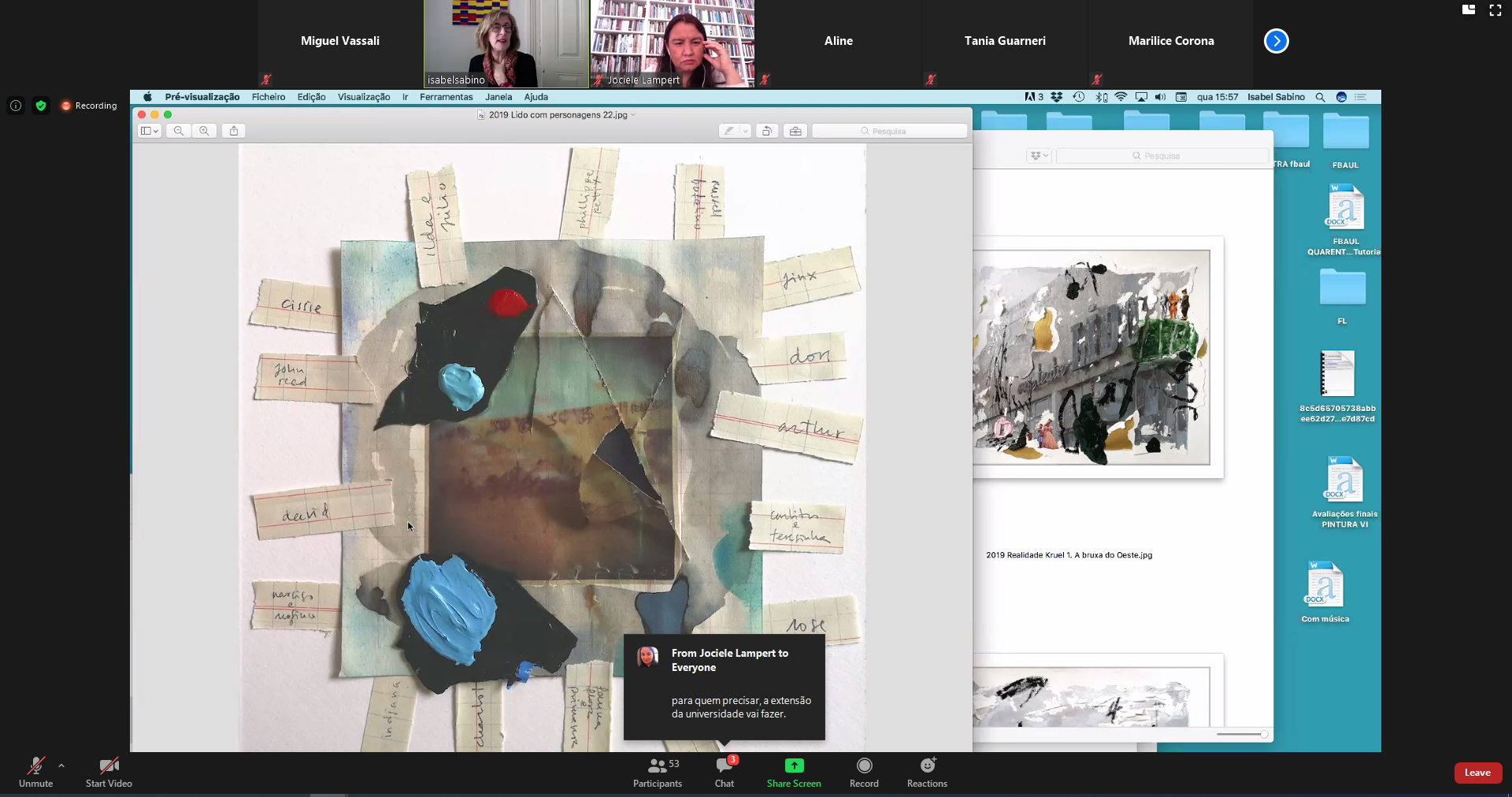Leave the Zoom meeting
Viewport: 1512px width, 797px height.
click(1477, 773)
